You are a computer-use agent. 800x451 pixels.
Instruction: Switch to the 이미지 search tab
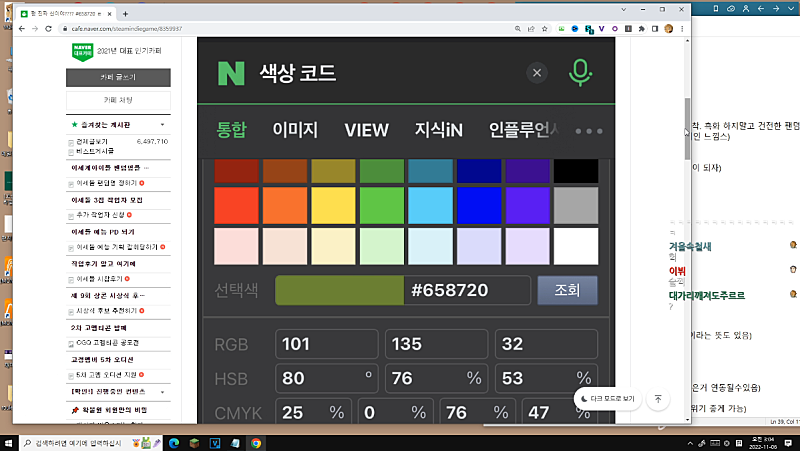tap(295, 130)
